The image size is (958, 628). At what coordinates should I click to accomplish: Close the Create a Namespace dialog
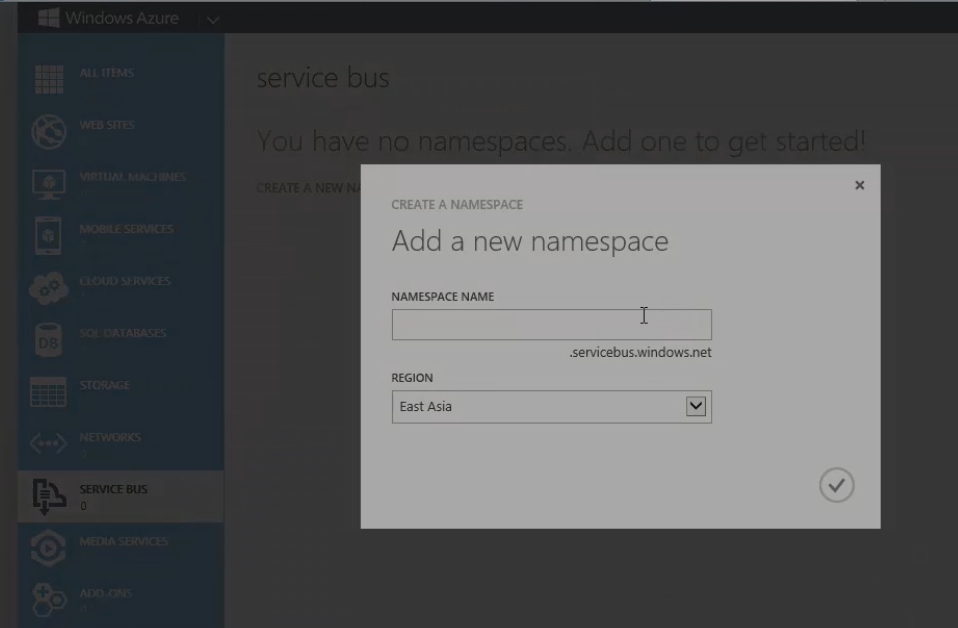(x=860, y=185)
